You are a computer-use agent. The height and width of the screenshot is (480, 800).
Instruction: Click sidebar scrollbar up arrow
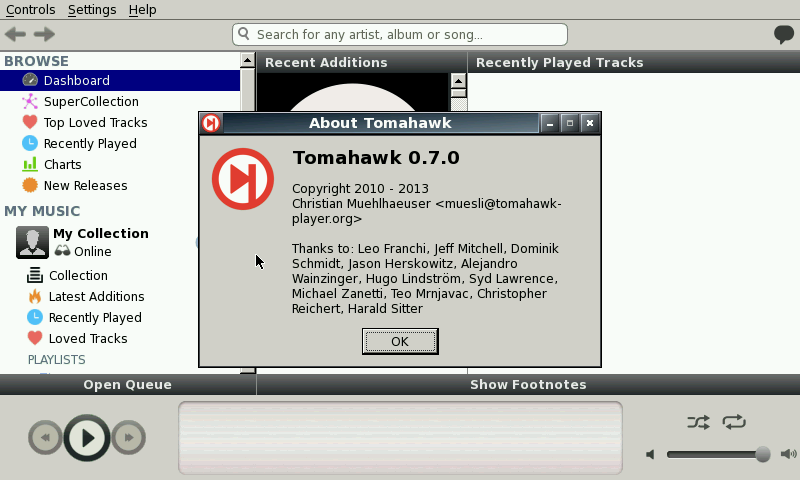click(247, 60)
